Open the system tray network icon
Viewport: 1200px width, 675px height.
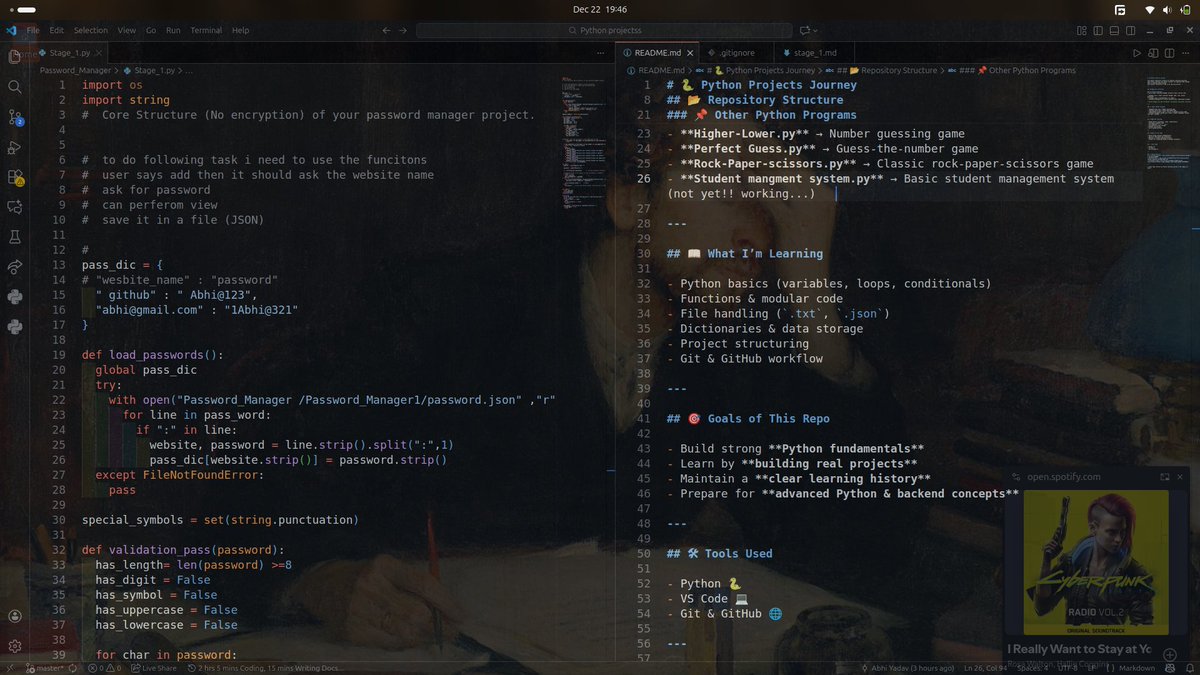[1150, 9]
